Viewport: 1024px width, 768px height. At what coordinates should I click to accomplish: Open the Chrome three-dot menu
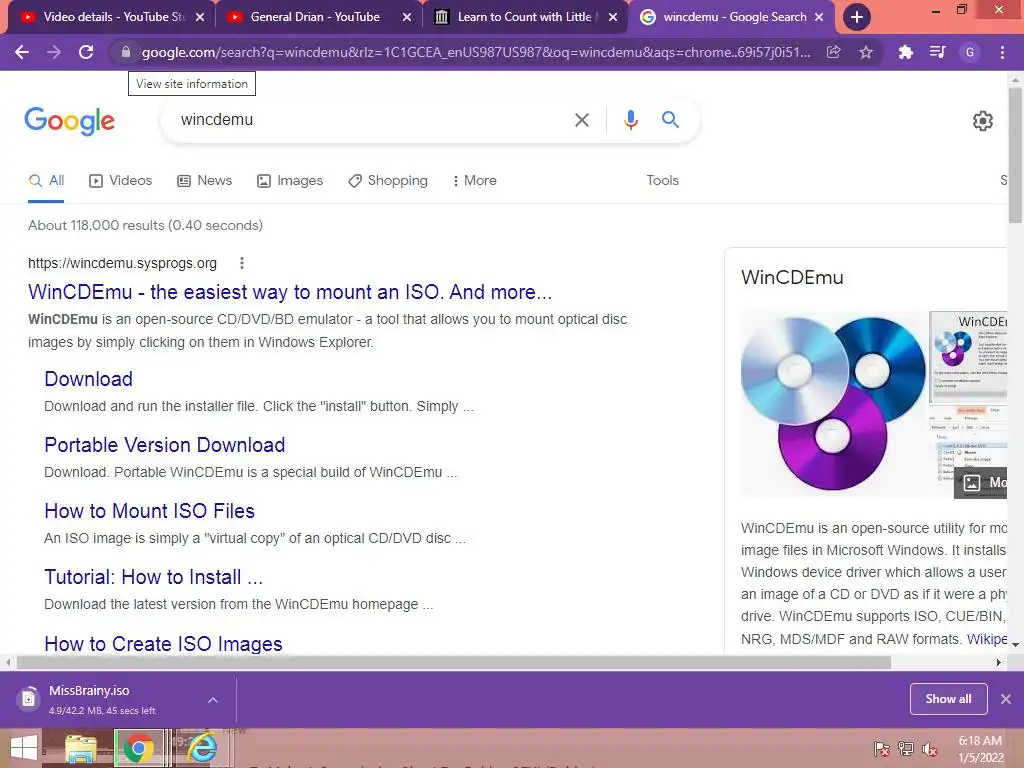point(1002,52)
